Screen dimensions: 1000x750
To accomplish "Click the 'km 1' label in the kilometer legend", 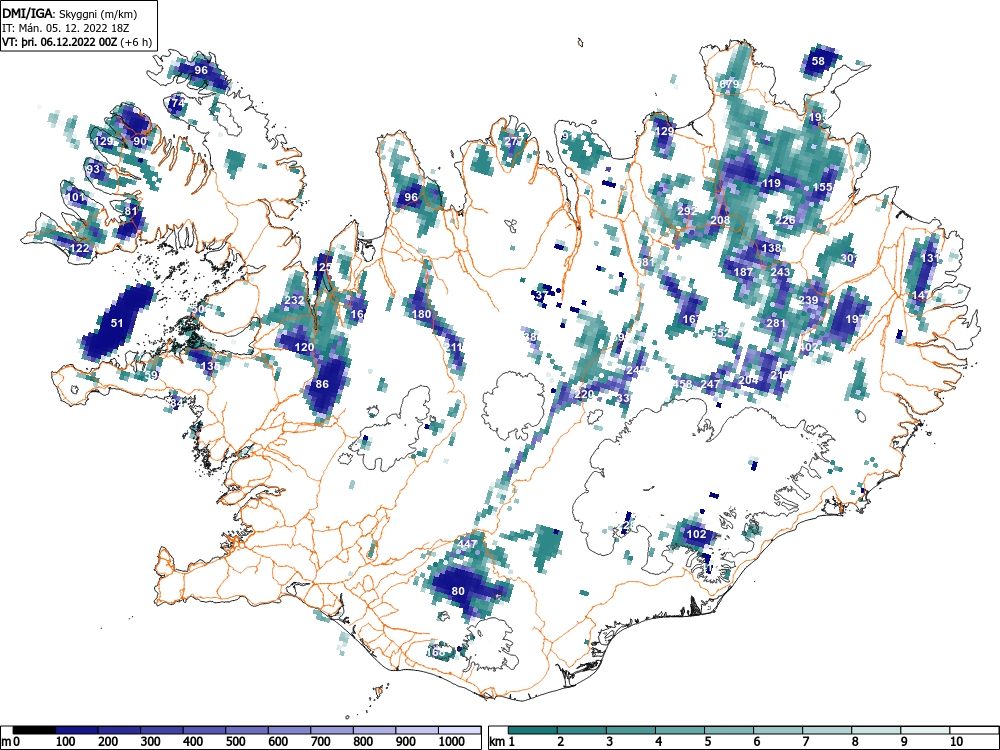I will pyautogui.click(x=502, y=742).
